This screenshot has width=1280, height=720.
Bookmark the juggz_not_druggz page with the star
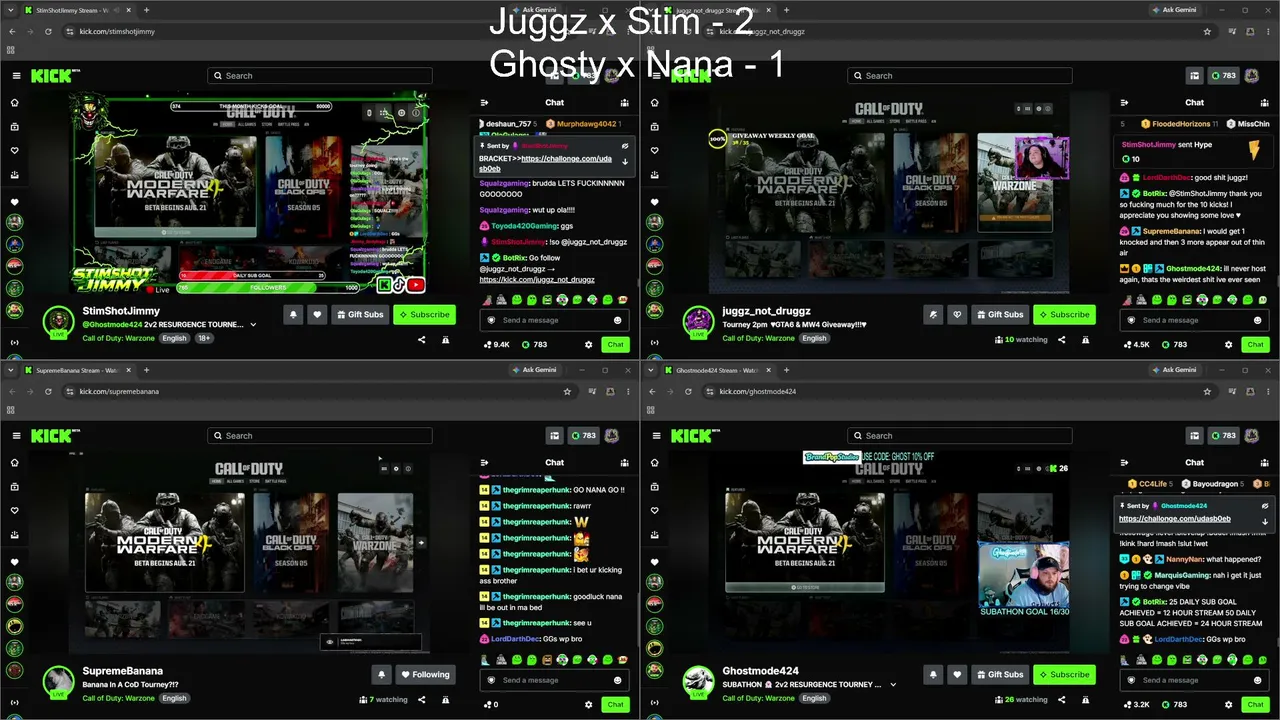[x=1207, y=31]
